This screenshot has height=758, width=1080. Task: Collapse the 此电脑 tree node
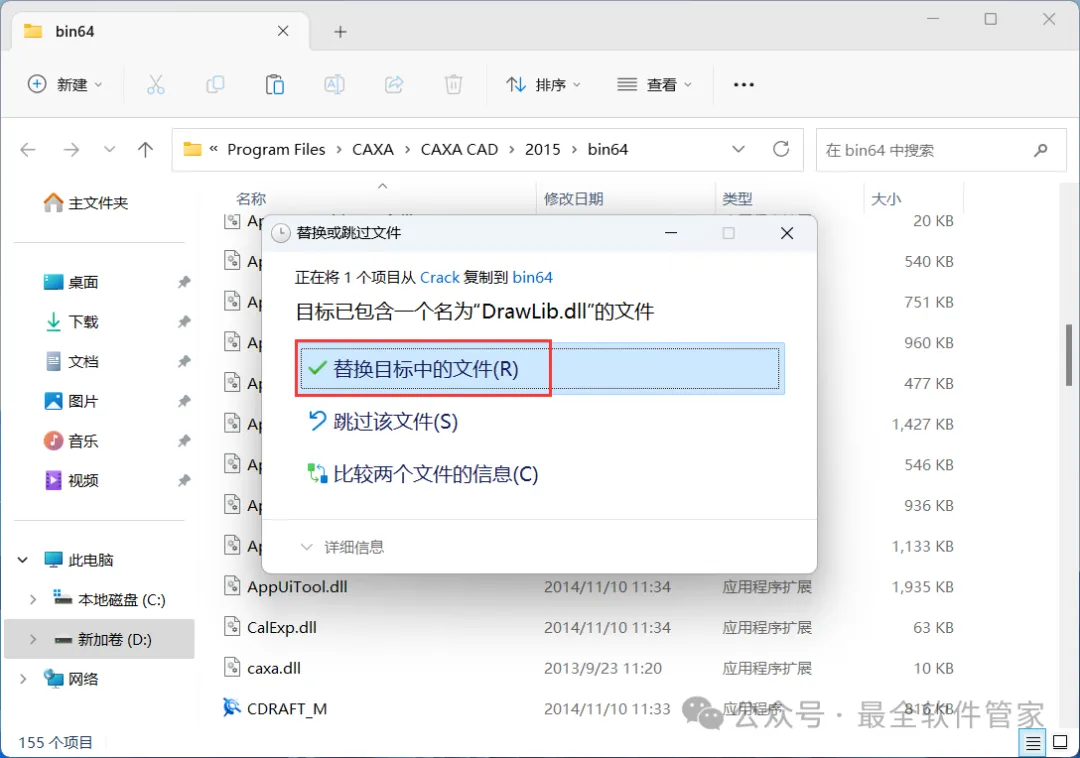tap(23, 560)
